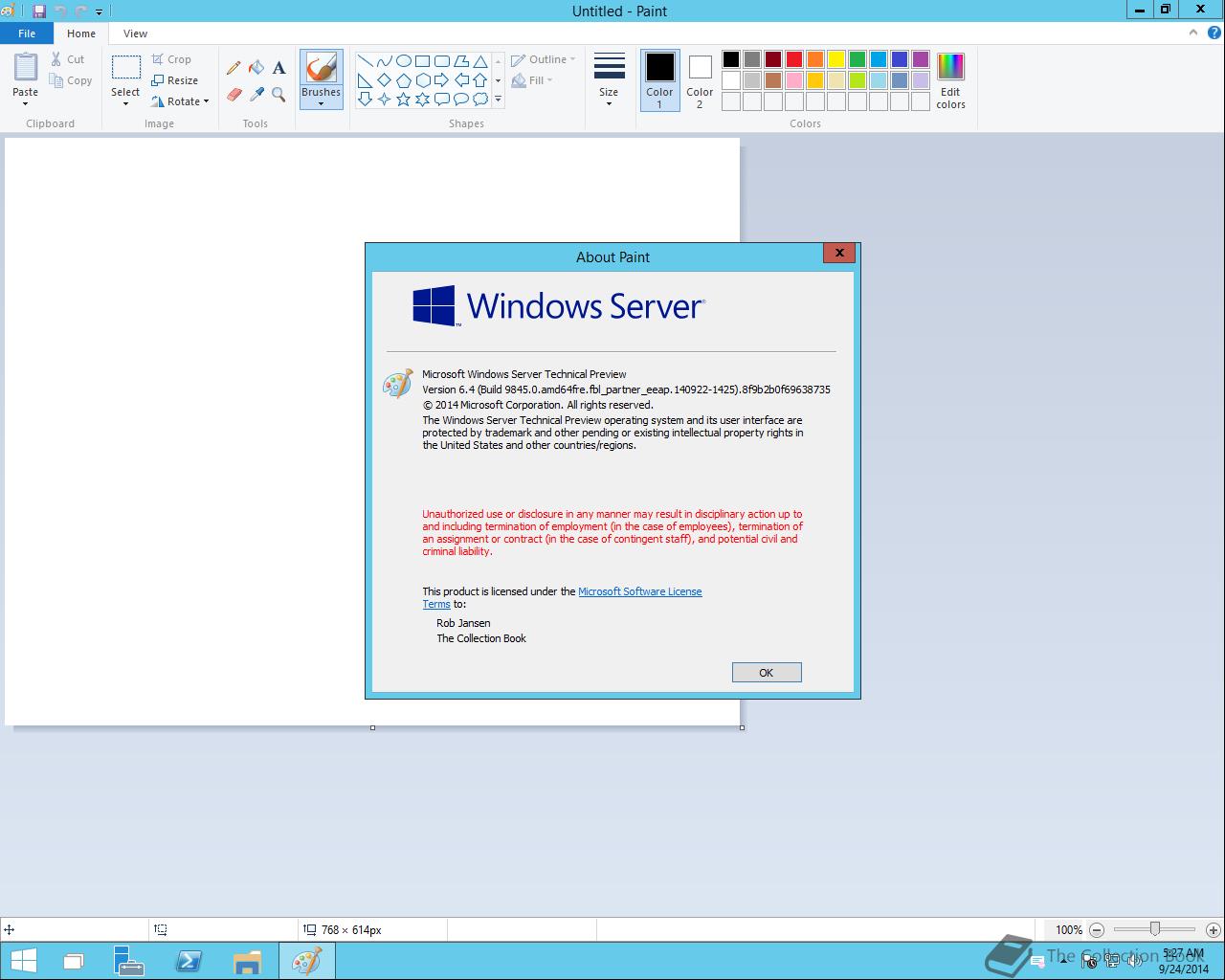Open Customize Quick Access Toolbar dropdown

point(99,11)
